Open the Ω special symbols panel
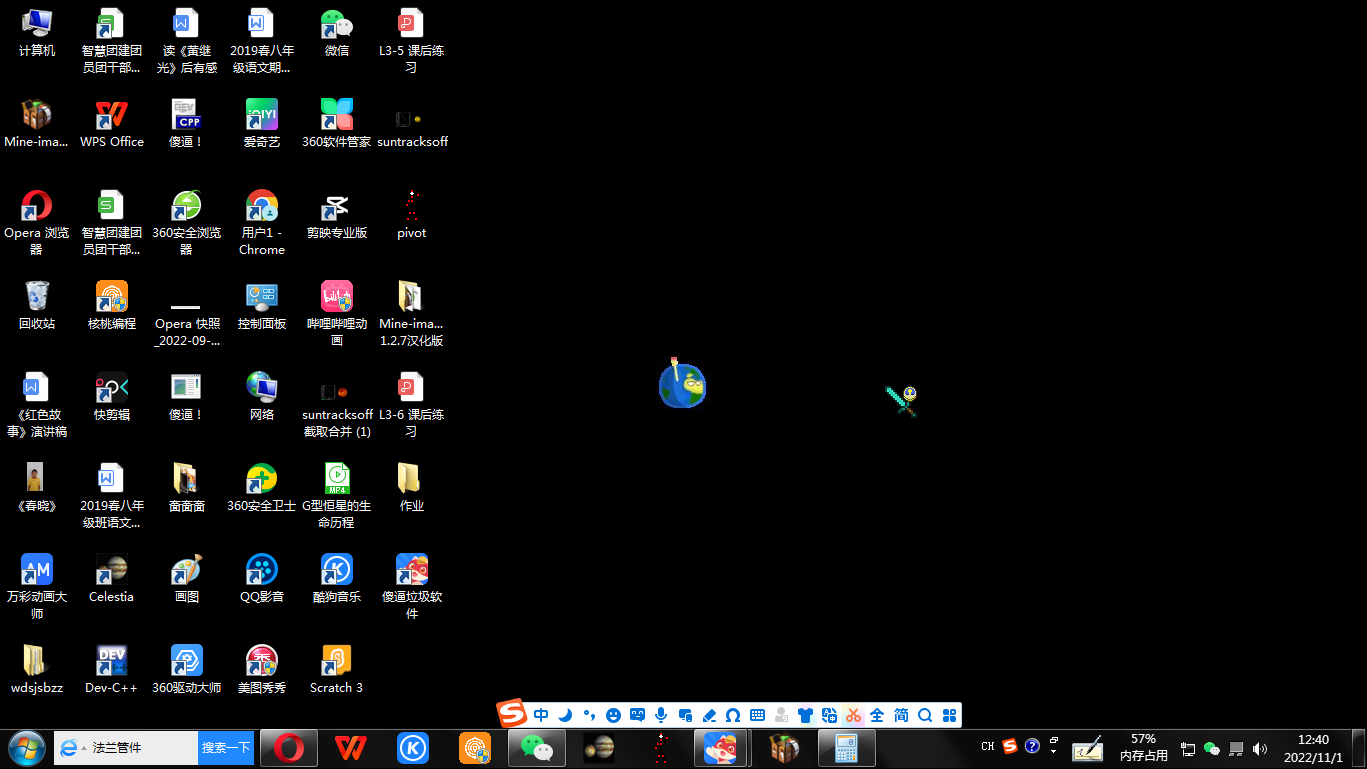Screen dimensions: 1367x769 (733, 715)
